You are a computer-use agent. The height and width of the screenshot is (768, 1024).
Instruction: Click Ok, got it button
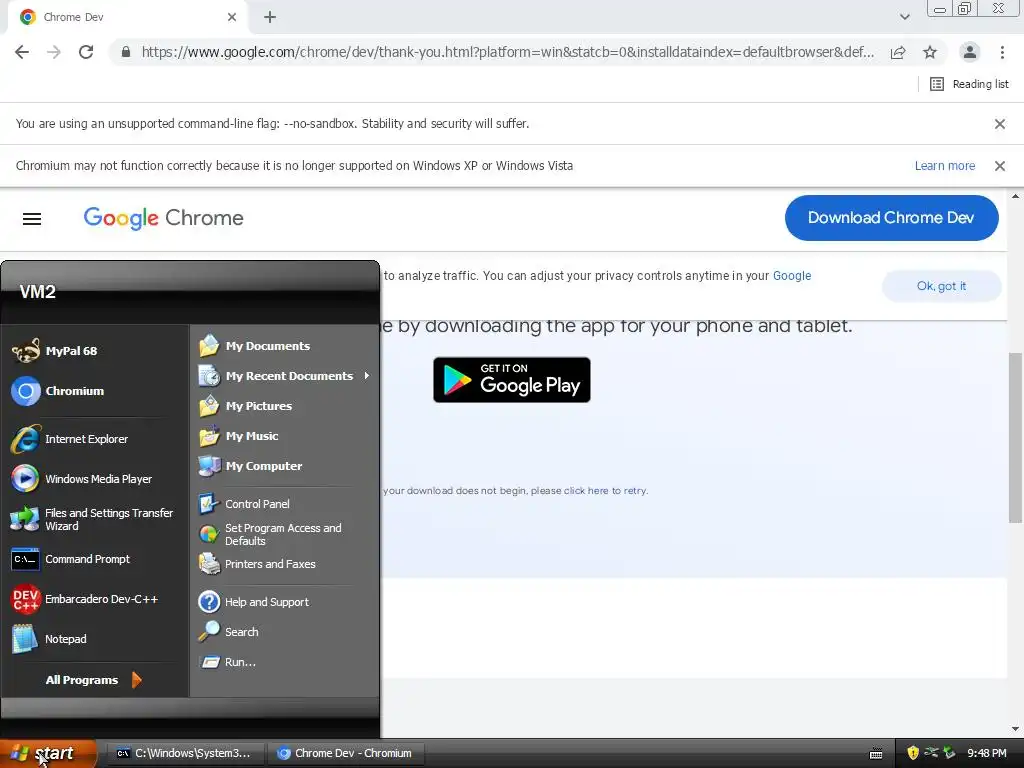coord(941,286)
